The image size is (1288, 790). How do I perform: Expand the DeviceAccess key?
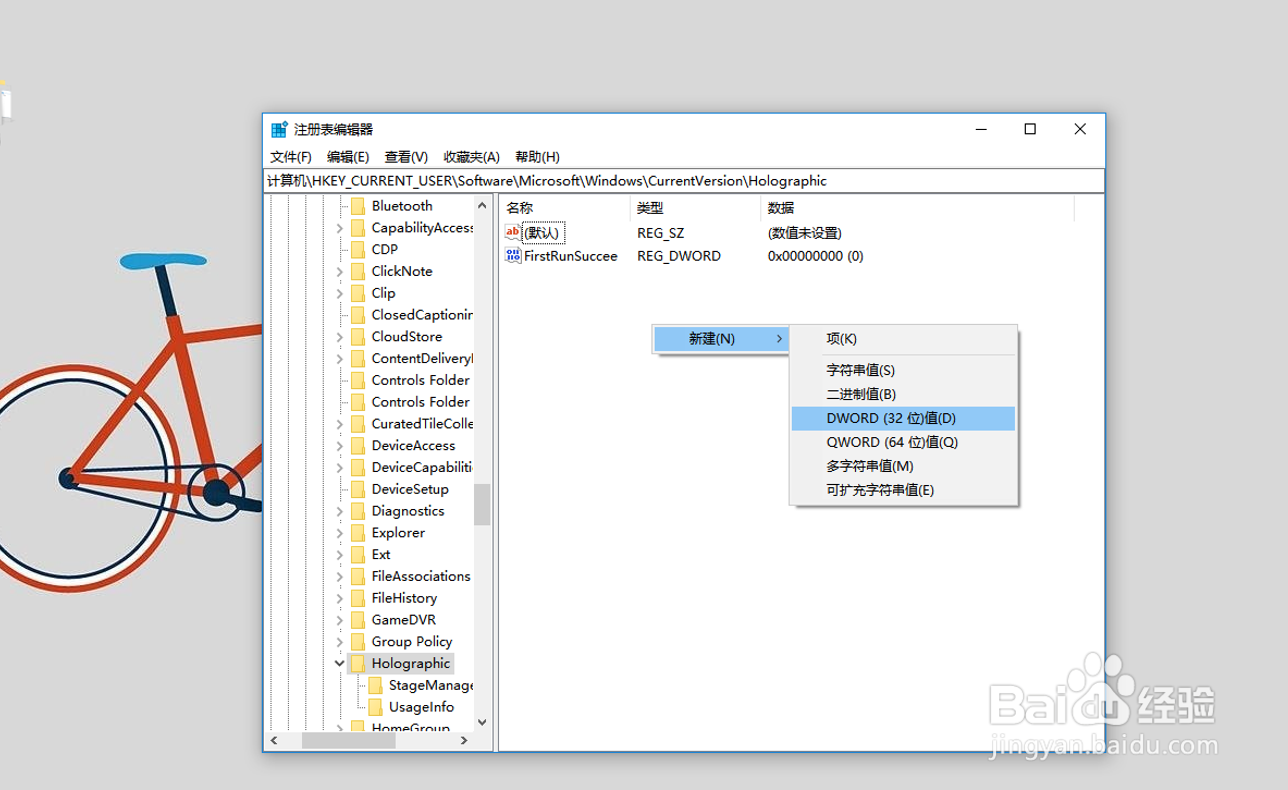340,446
